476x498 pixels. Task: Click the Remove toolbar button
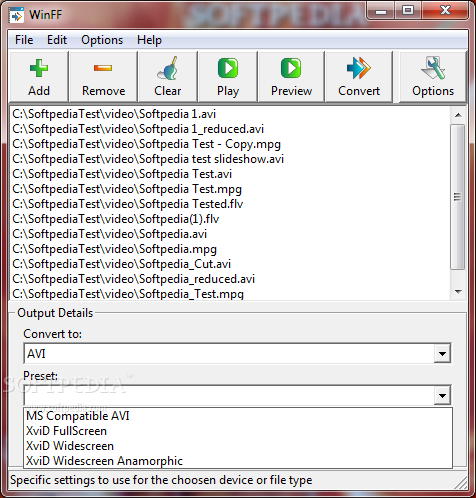click(x=103, y=77)
